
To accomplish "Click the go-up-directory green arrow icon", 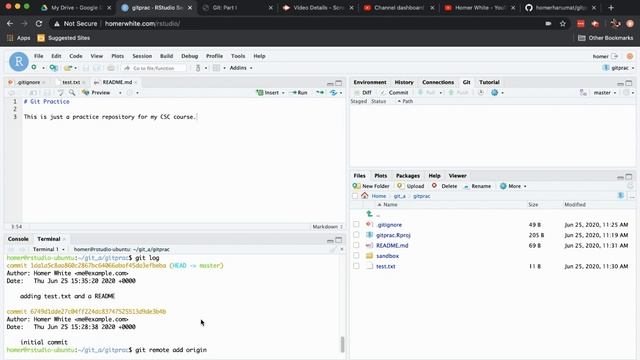I will tap(369, 214).
